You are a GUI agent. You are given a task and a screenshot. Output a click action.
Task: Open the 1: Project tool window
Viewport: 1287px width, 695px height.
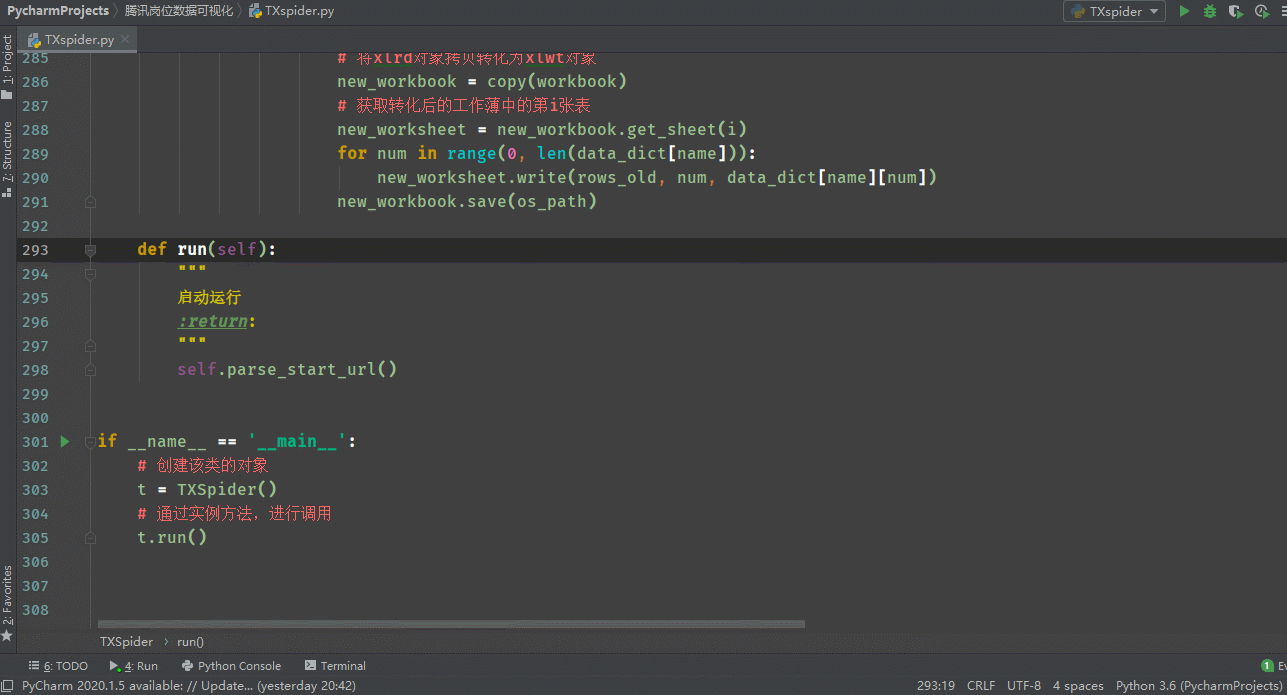[8, 66]
